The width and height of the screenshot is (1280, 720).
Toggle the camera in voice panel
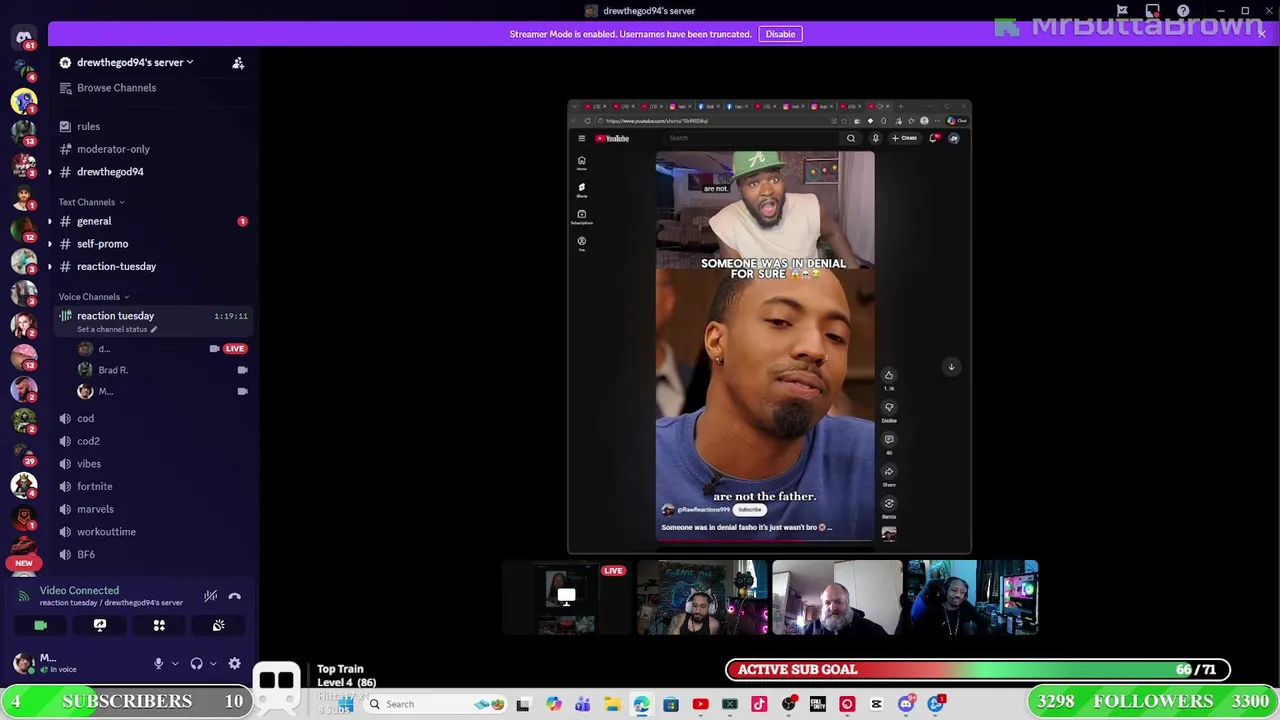(x=40, y=625)
